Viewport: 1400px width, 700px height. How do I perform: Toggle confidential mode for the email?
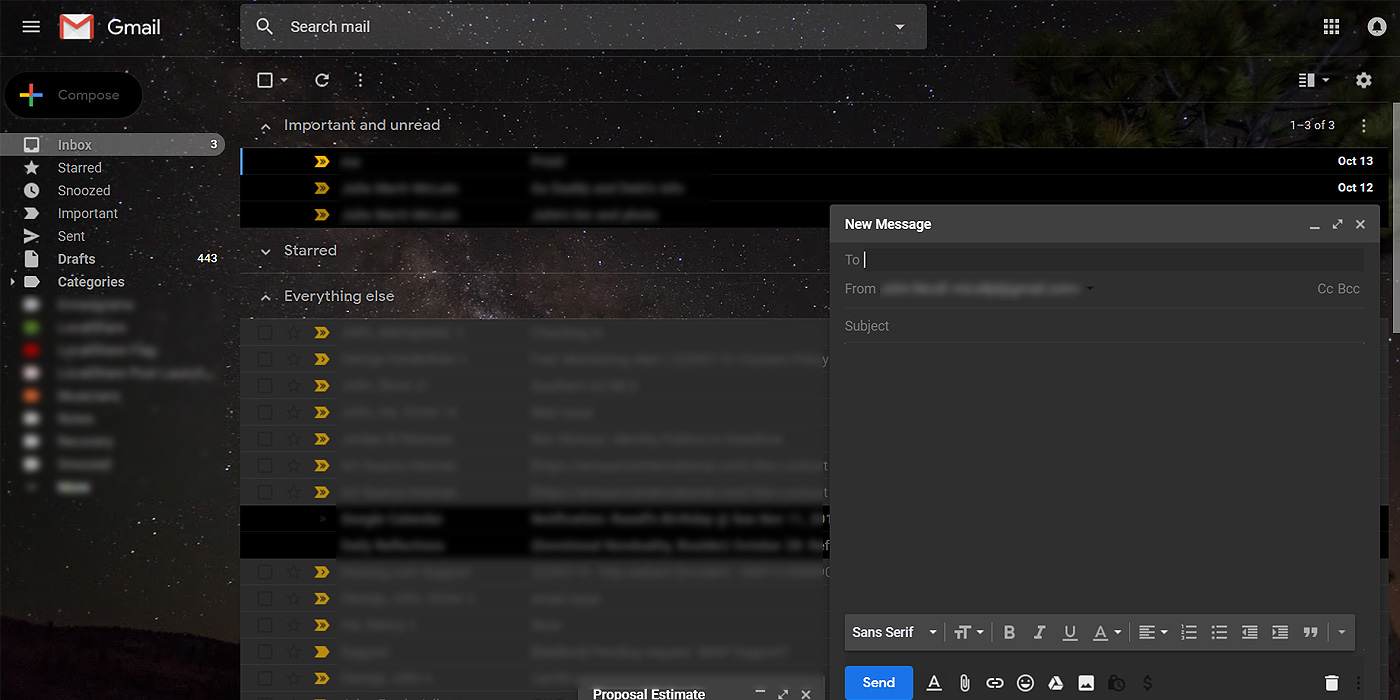(x=1116, y=683)
